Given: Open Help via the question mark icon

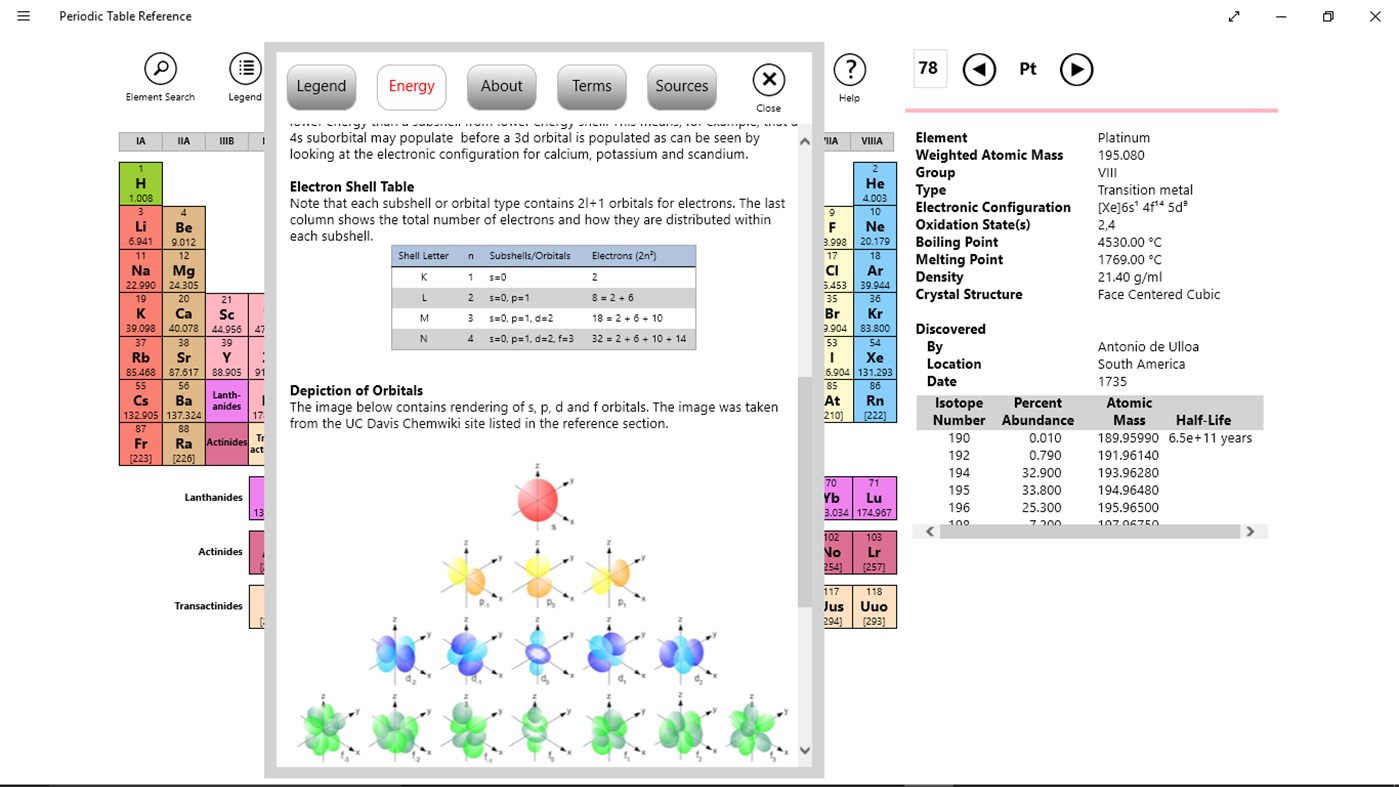Looking at the screenshot, I should pos(849,69).
